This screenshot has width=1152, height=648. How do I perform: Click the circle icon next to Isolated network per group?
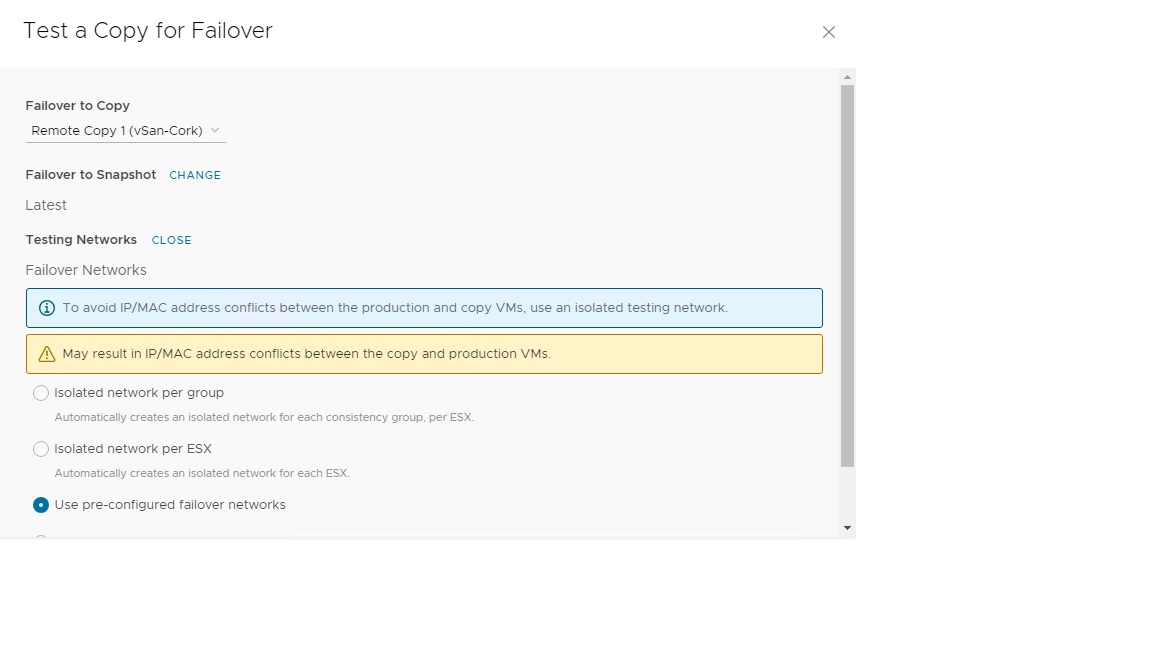point(41,393)
